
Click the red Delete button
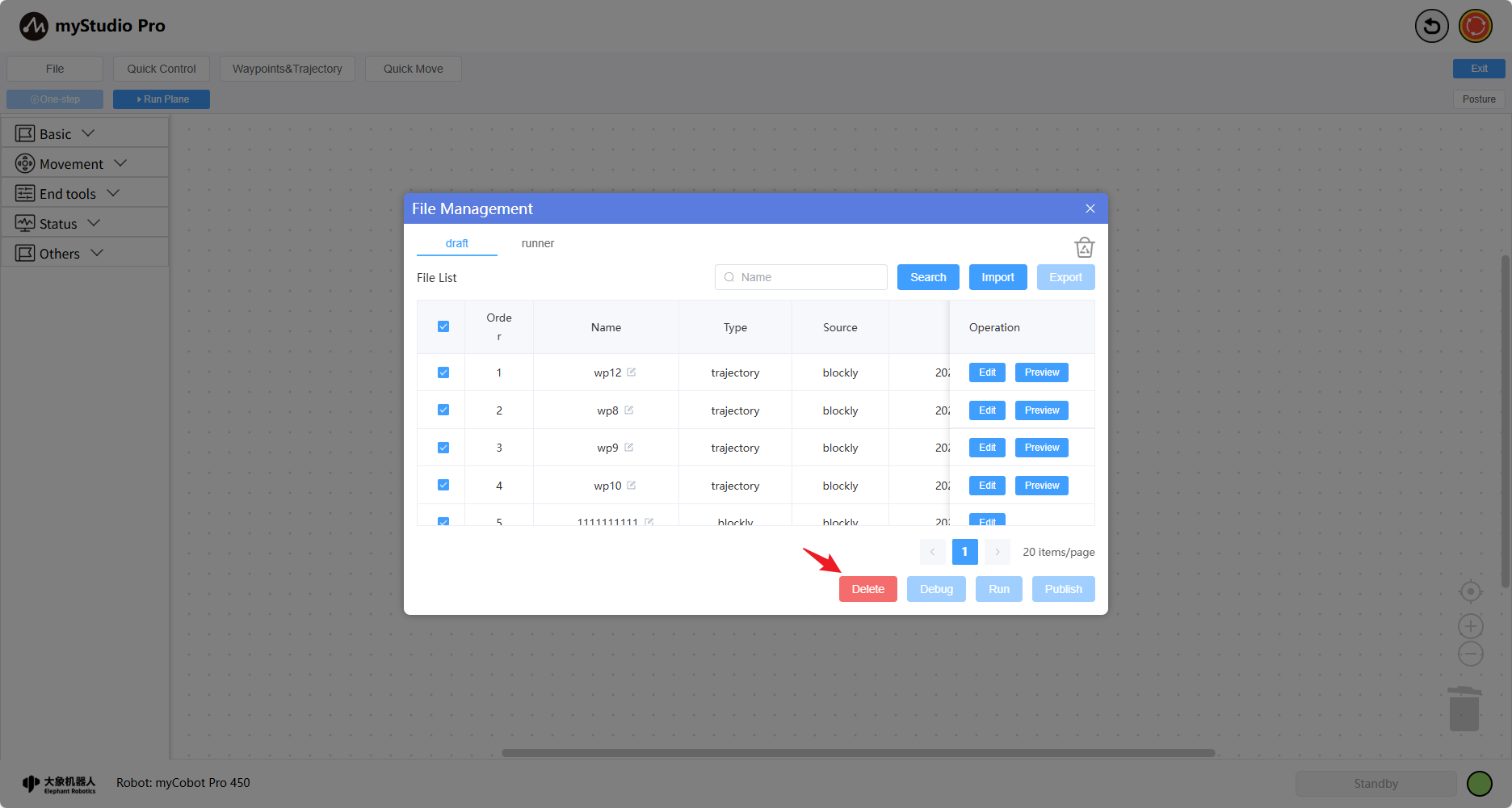click(x=867, y=589)
